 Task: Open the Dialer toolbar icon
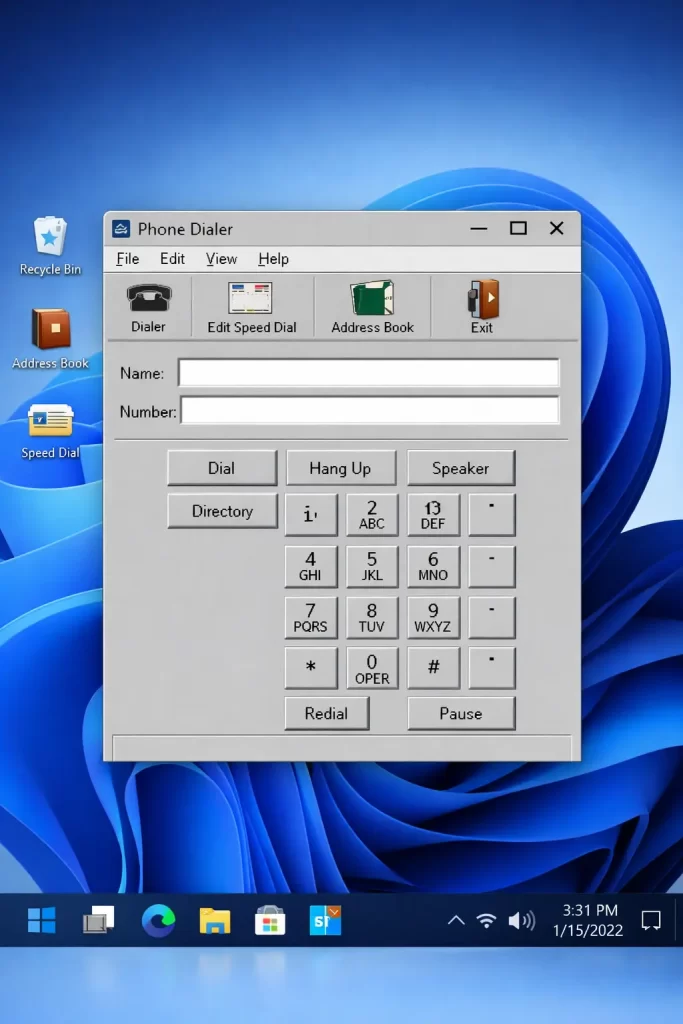pyautogui.click(x=149, y=308)
